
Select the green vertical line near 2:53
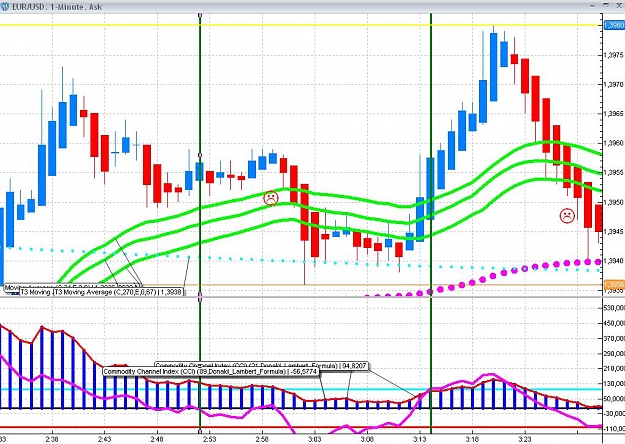click(x=200, y=223)
